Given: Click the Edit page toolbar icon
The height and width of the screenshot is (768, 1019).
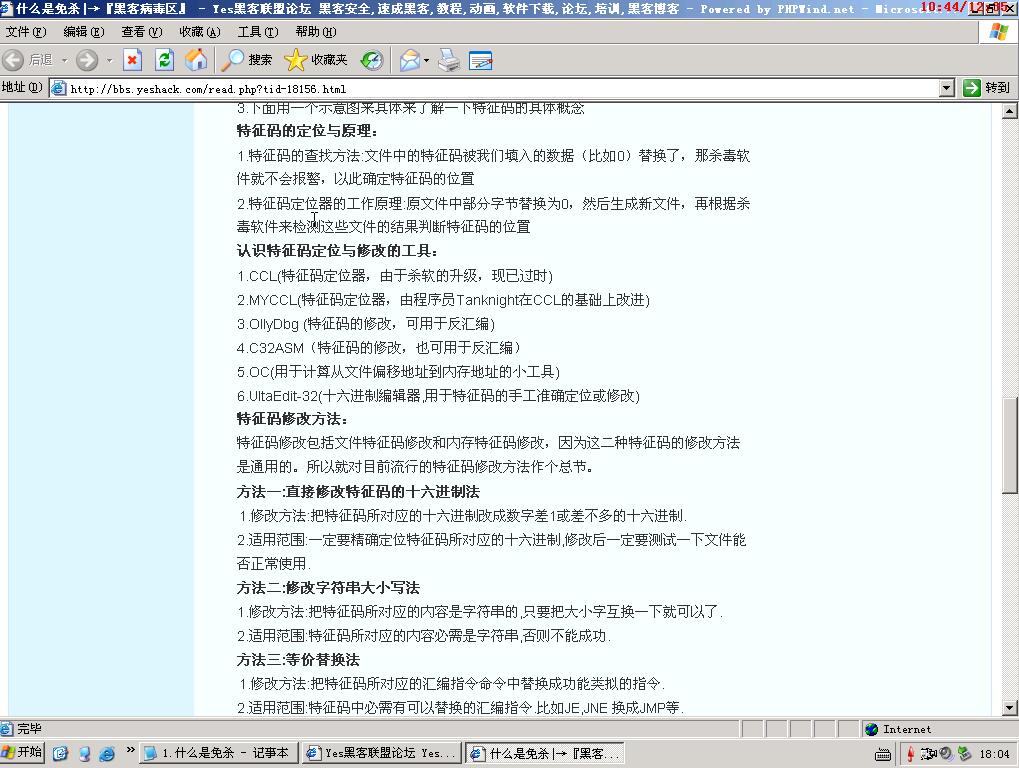Looking at the screenshot, I should pyautogui.click(x=481, y=60).
